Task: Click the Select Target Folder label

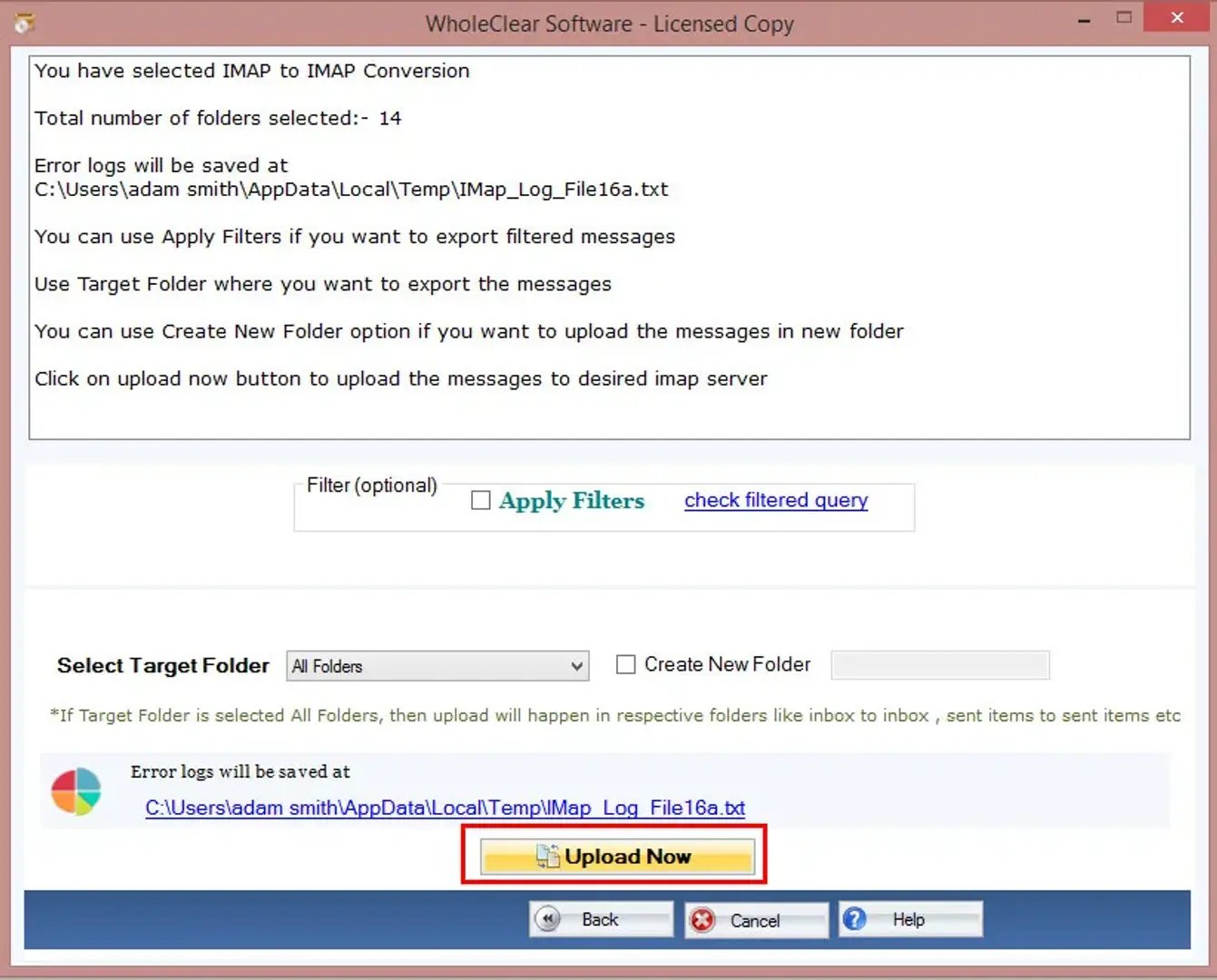Action: tap(163, 666)
